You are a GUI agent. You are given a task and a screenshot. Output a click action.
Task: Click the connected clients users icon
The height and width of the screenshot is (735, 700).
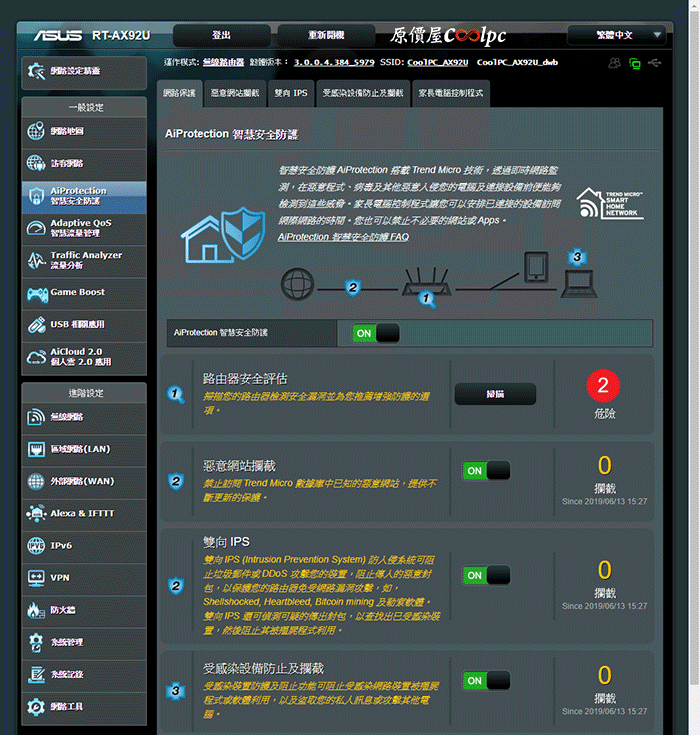(614, 63)
